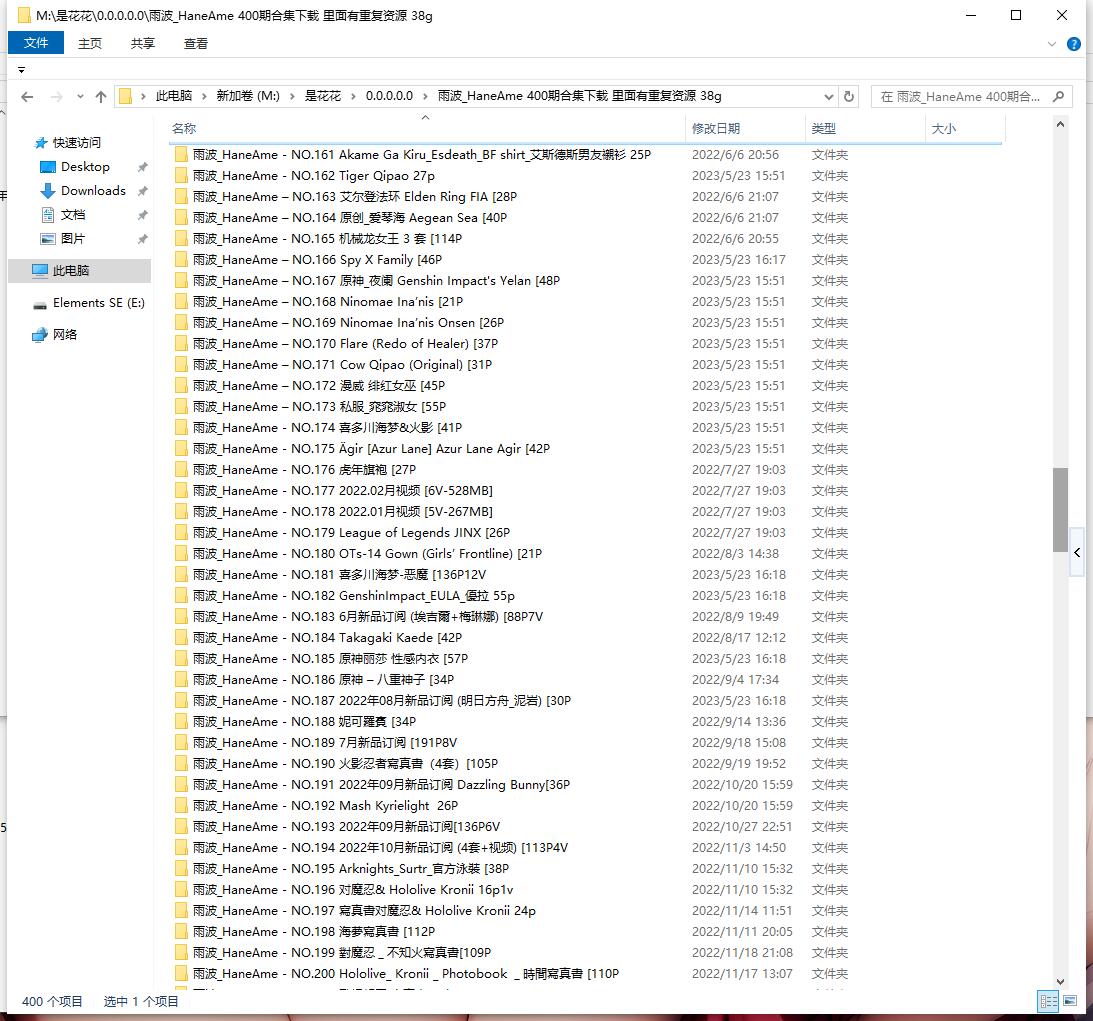Image resolution: width=1093 pixels, height=1021 pixels.
Task: Click 0.0.0.0.0 in the address breadcrumb
Action: (389, 96)
